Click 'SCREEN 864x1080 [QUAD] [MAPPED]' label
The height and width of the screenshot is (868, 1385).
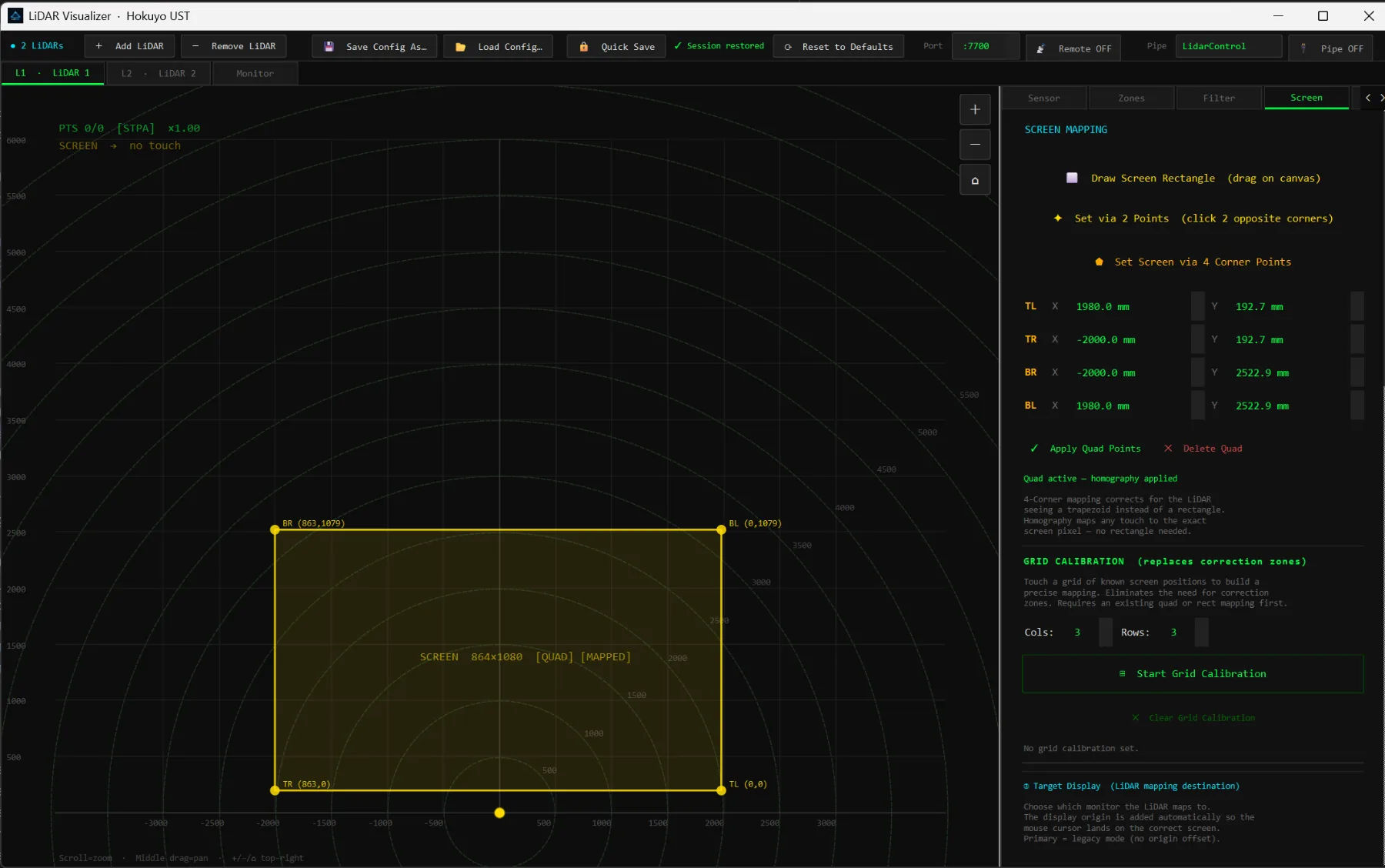pos(526,657)
